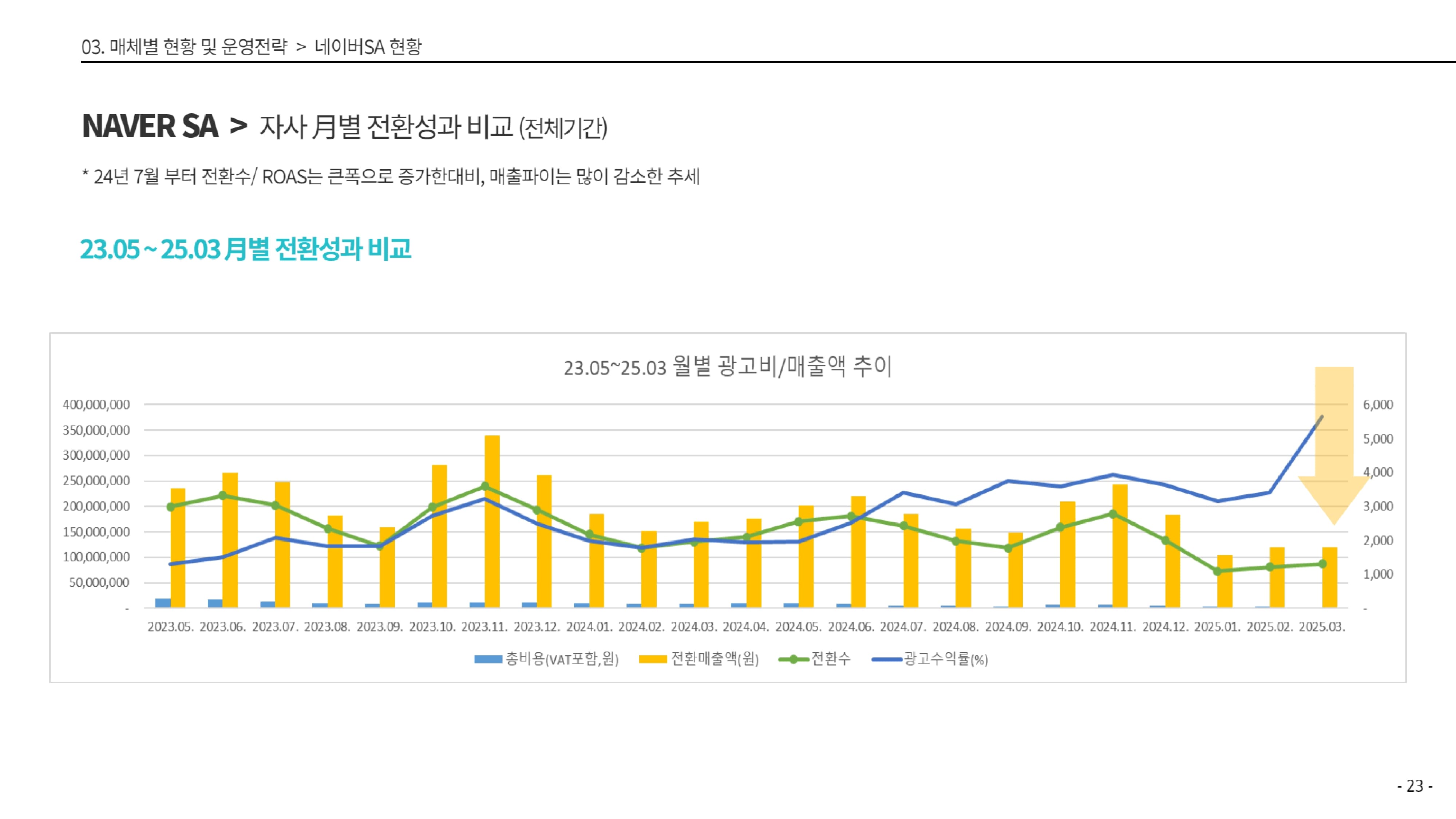1456x819 pixels.
Task: Click the right axis value '5,000'
Action: click(1378, 439)
